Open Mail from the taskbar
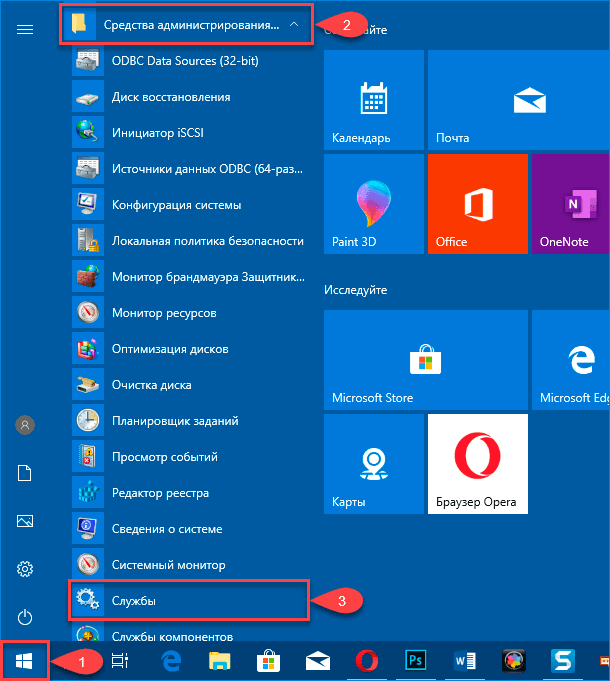 coord(318,661)
